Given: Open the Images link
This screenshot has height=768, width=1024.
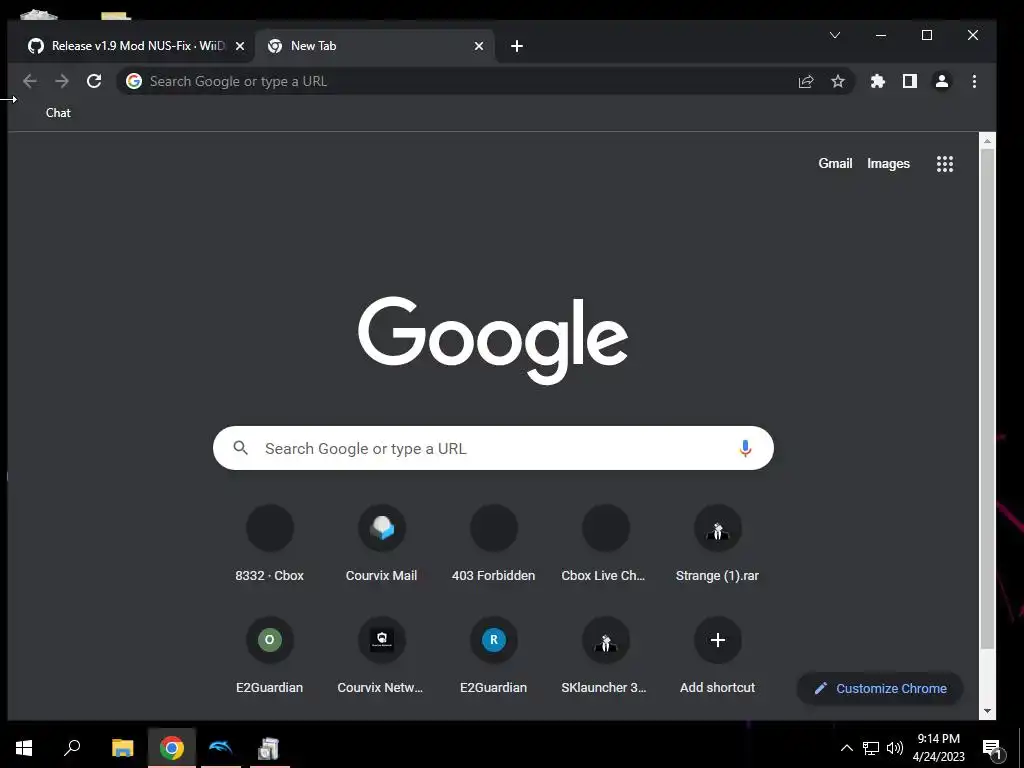Looking at the screenshot, I should (888, 163).
